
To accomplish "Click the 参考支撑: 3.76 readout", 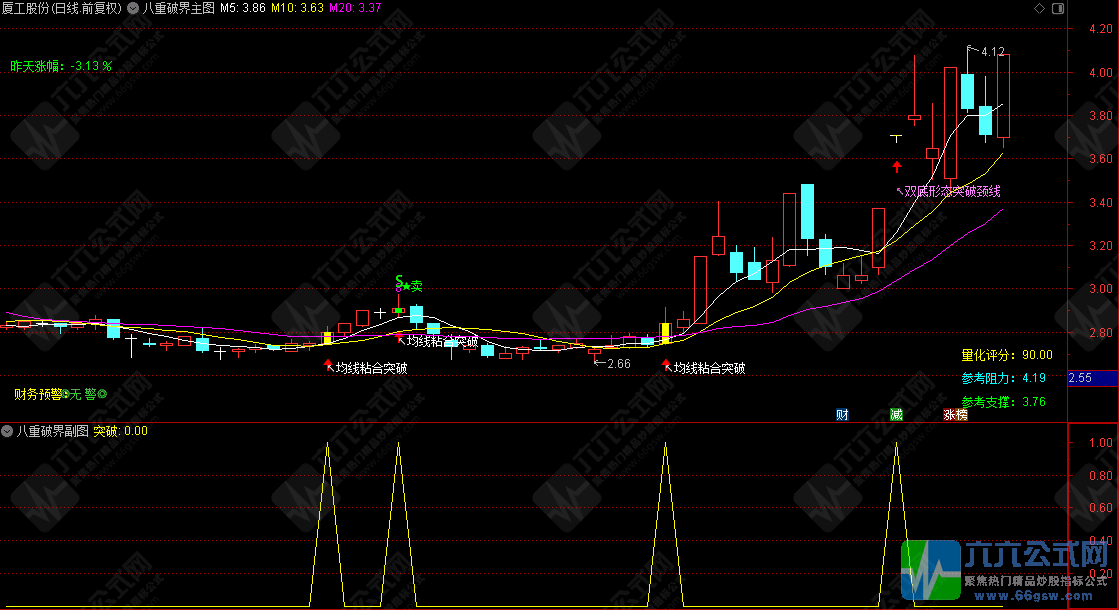I will 1003,402.
